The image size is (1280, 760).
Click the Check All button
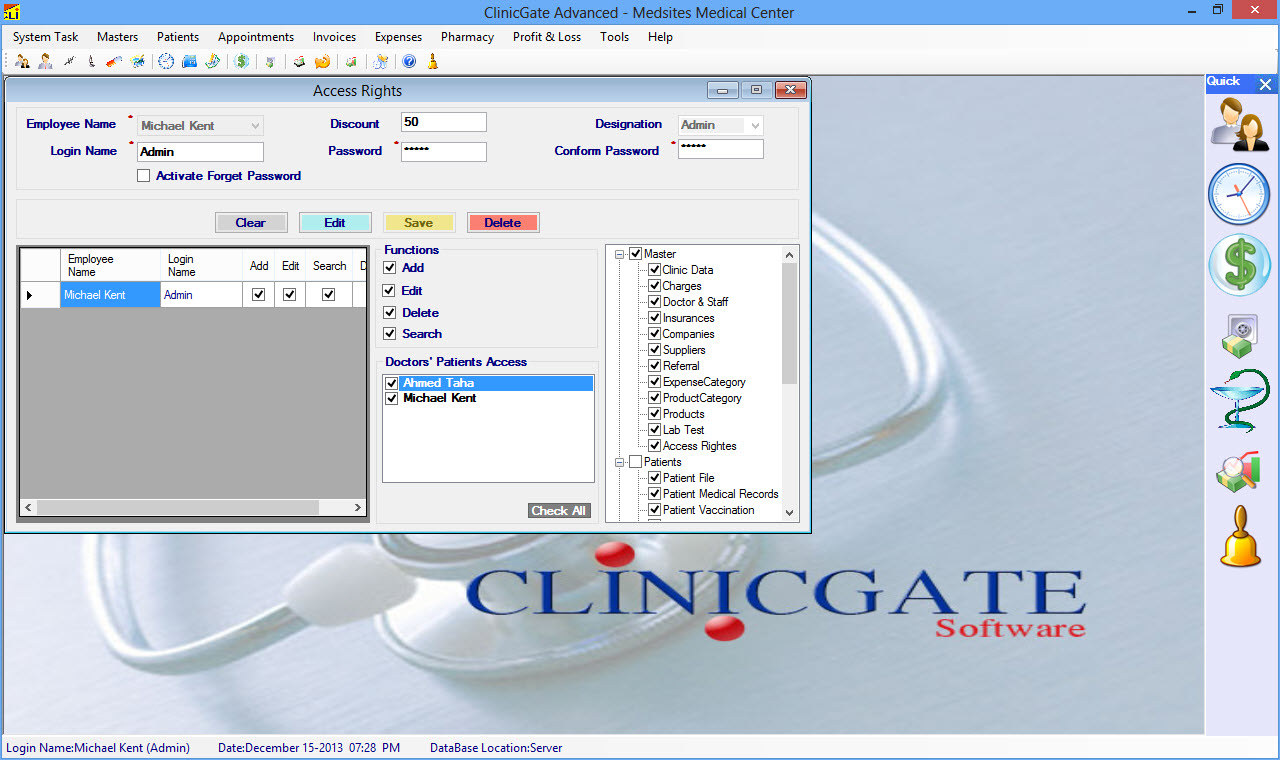pyautogui.click(x=558, y=511)
